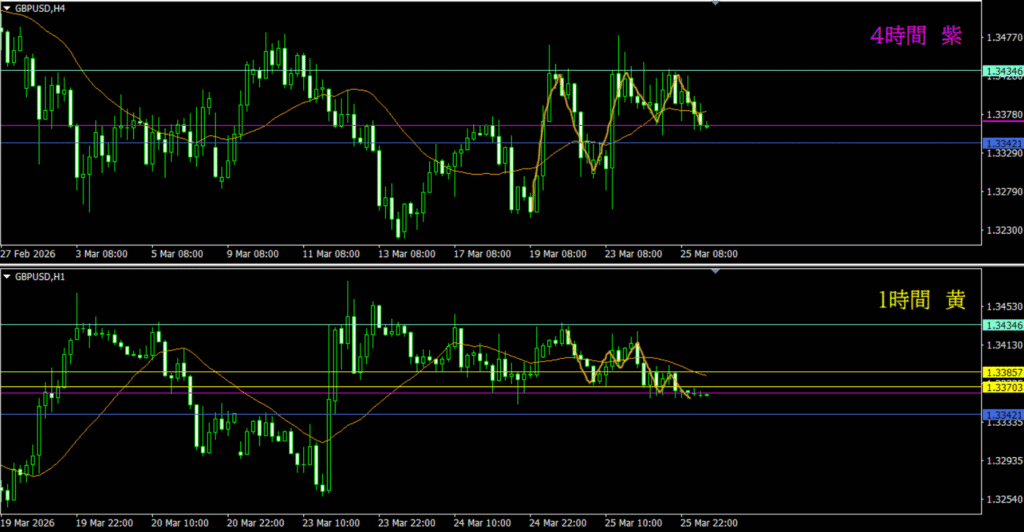The image size is (1024, 532).
Task: Click the green 1.34346 price tag on H4 chart
Action: (x=1003, y=71)
